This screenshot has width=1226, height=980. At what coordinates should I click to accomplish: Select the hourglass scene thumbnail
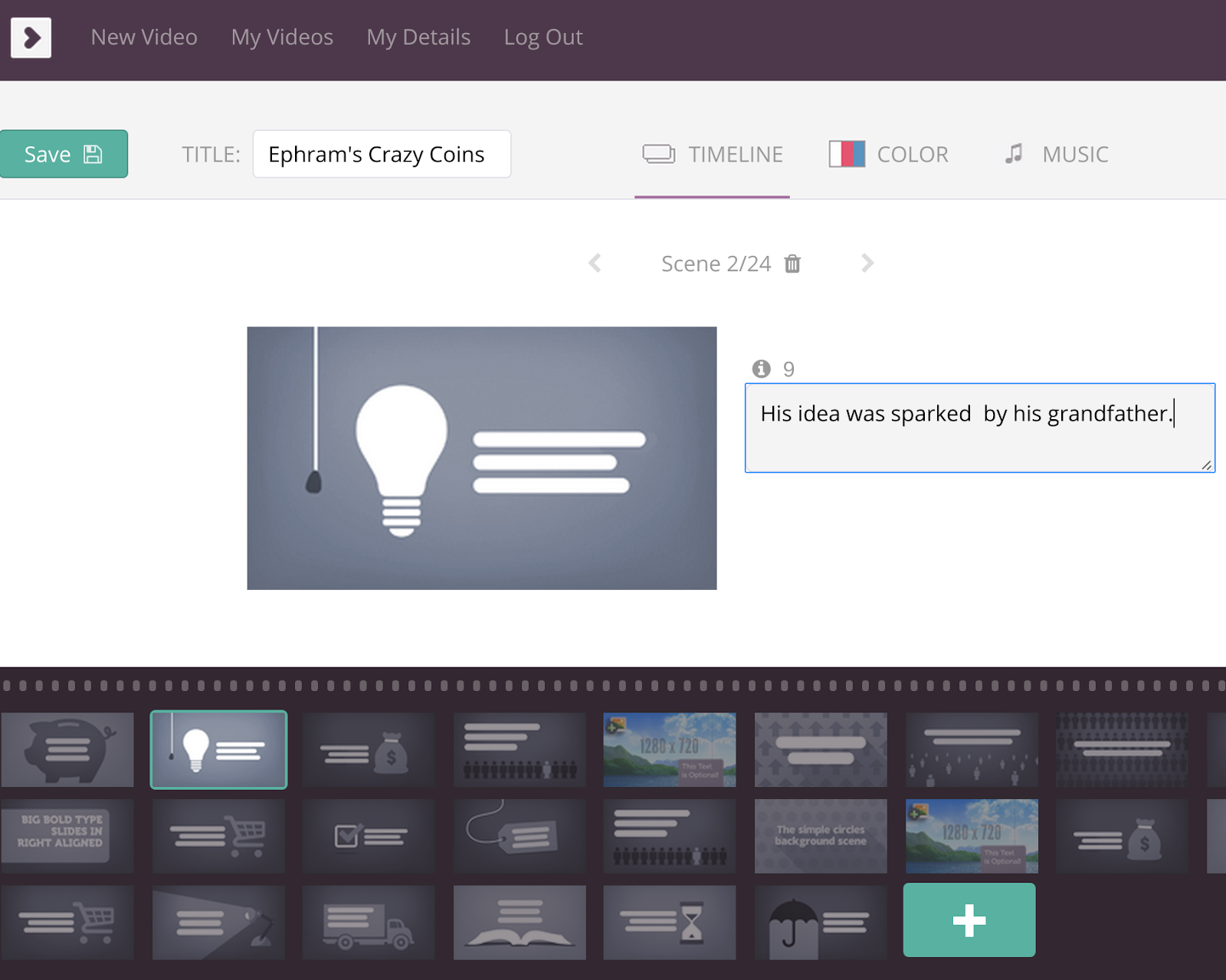[670, 923]
